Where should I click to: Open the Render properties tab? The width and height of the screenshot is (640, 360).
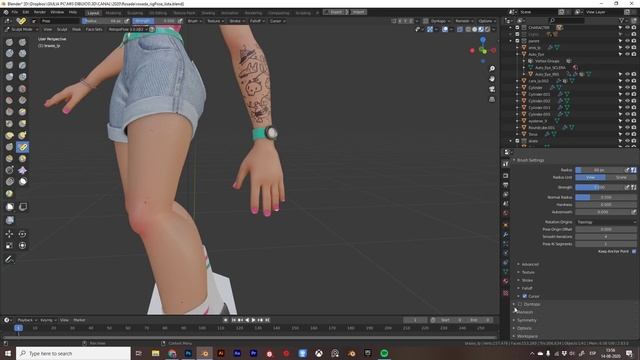pyautogui.click(x=506, y=176)
